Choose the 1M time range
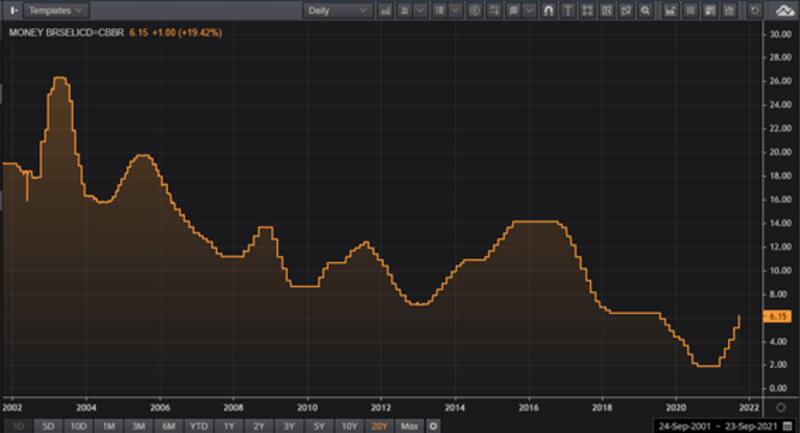Screen dimensions: 800x433 pyautogui.click(x=107, y=426)
